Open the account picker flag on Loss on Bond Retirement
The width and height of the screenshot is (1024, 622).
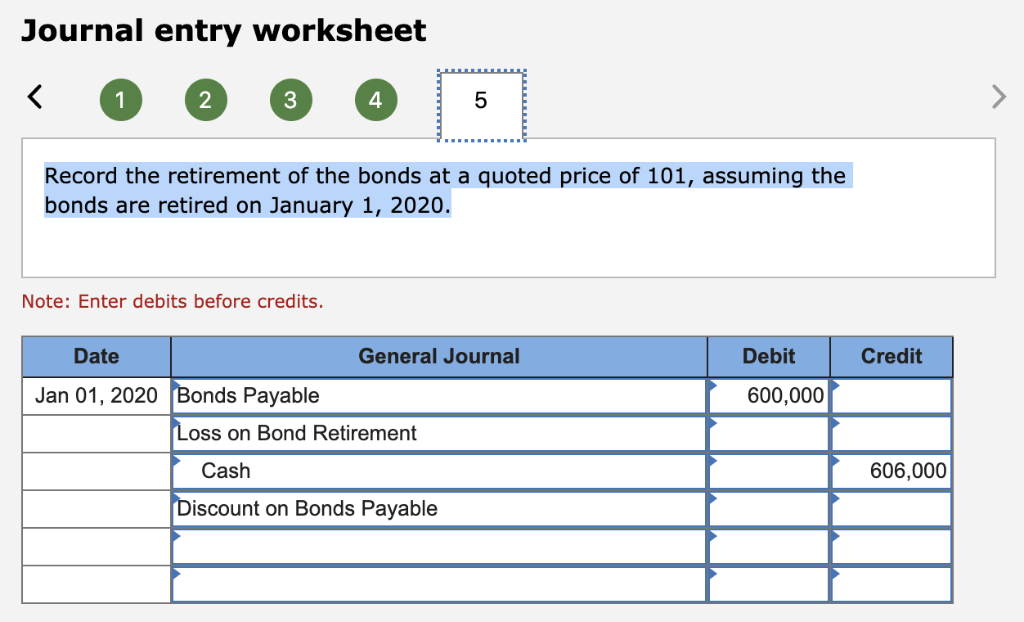(178, 424)
